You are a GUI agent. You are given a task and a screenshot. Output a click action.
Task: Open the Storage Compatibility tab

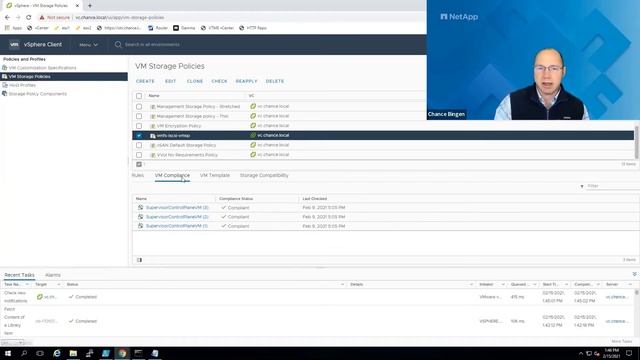[264, 176]
